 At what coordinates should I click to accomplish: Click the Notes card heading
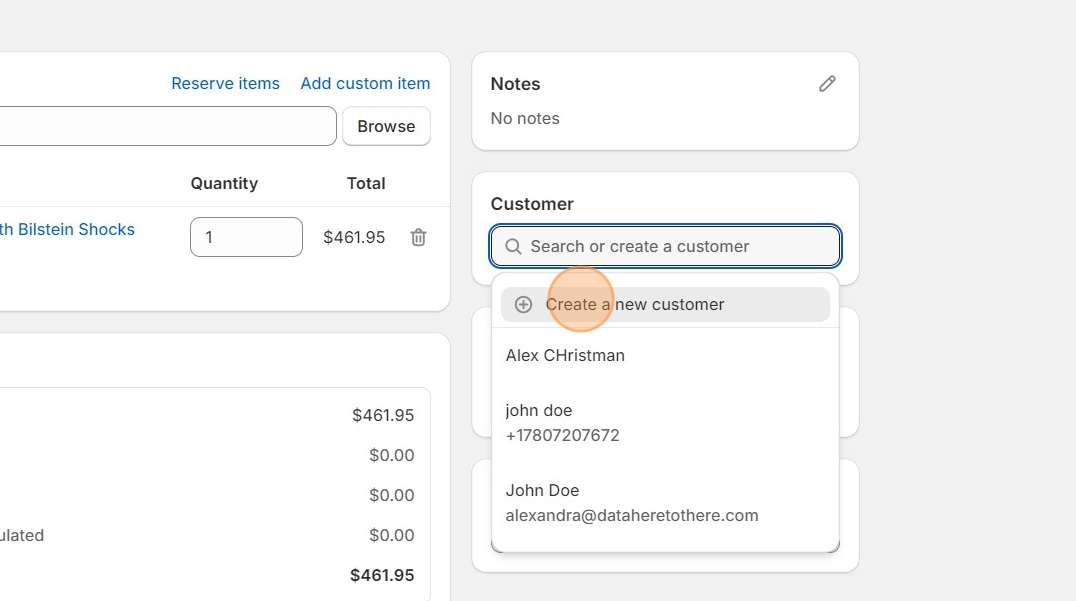coord(515,84)
